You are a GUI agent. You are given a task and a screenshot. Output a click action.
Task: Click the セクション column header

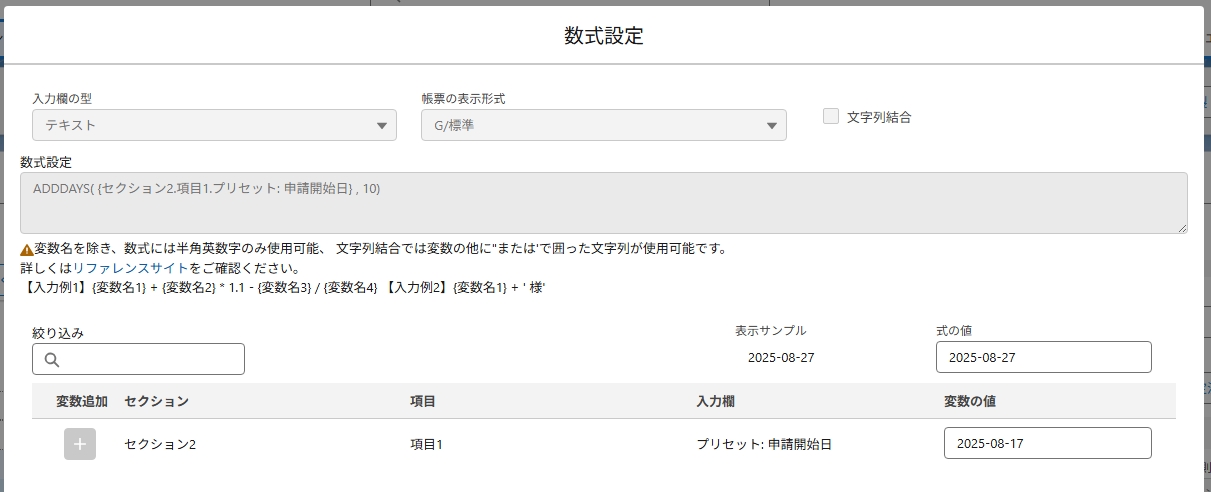point(156,401)
